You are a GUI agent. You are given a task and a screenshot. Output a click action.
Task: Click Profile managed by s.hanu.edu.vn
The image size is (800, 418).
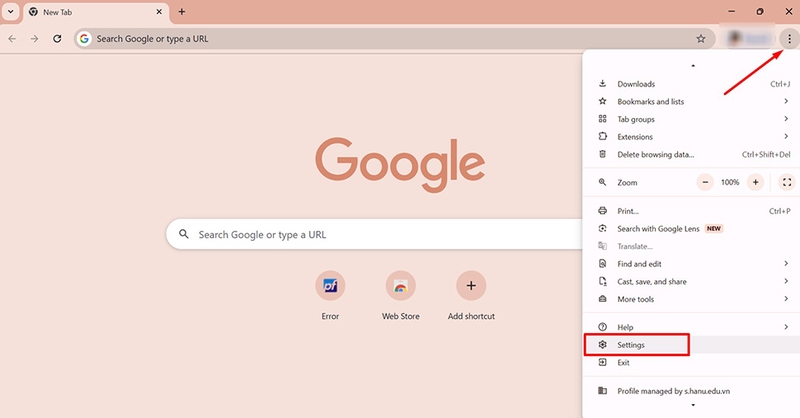point(691,391)
